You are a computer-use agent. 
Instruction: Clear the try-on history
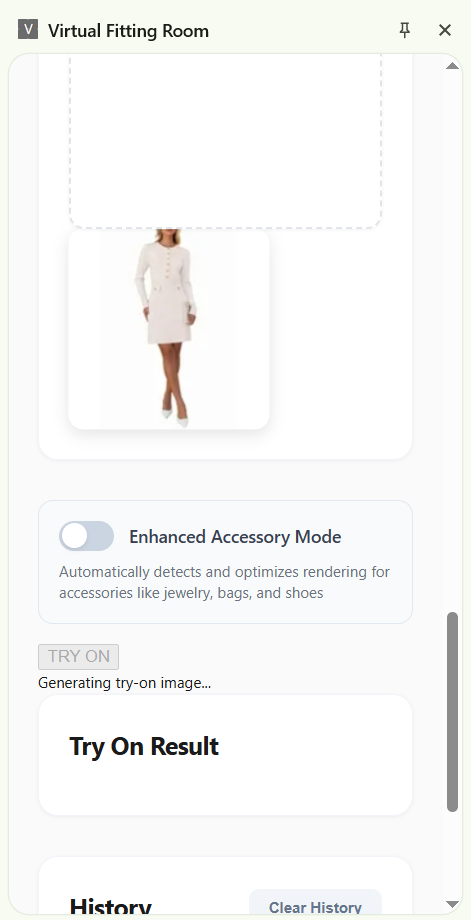click(316, 907)
